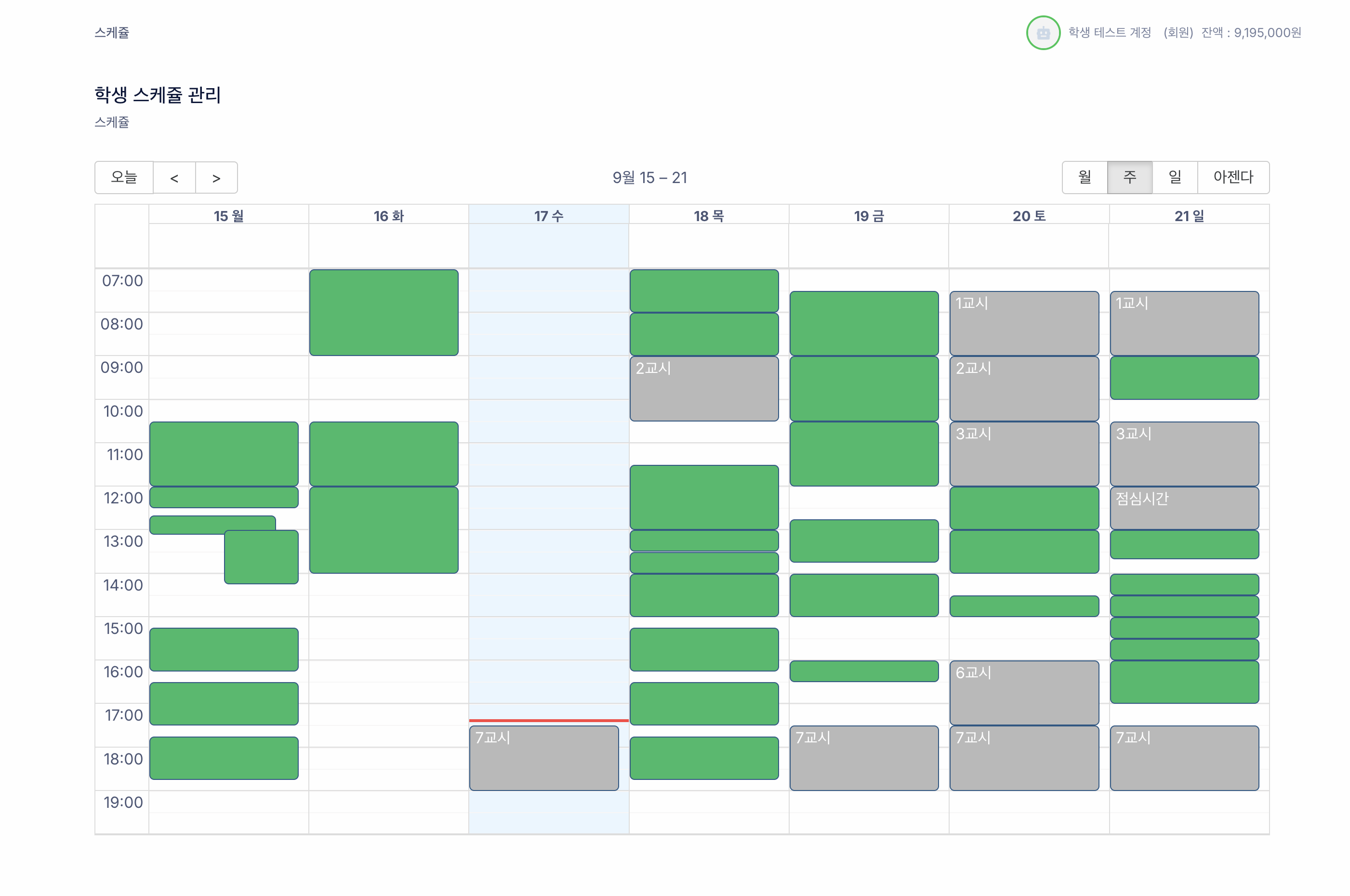Screen dimensions: 1350x896
Task: Select the 7교시 event on Wednesday
Action: click(543, 758)
